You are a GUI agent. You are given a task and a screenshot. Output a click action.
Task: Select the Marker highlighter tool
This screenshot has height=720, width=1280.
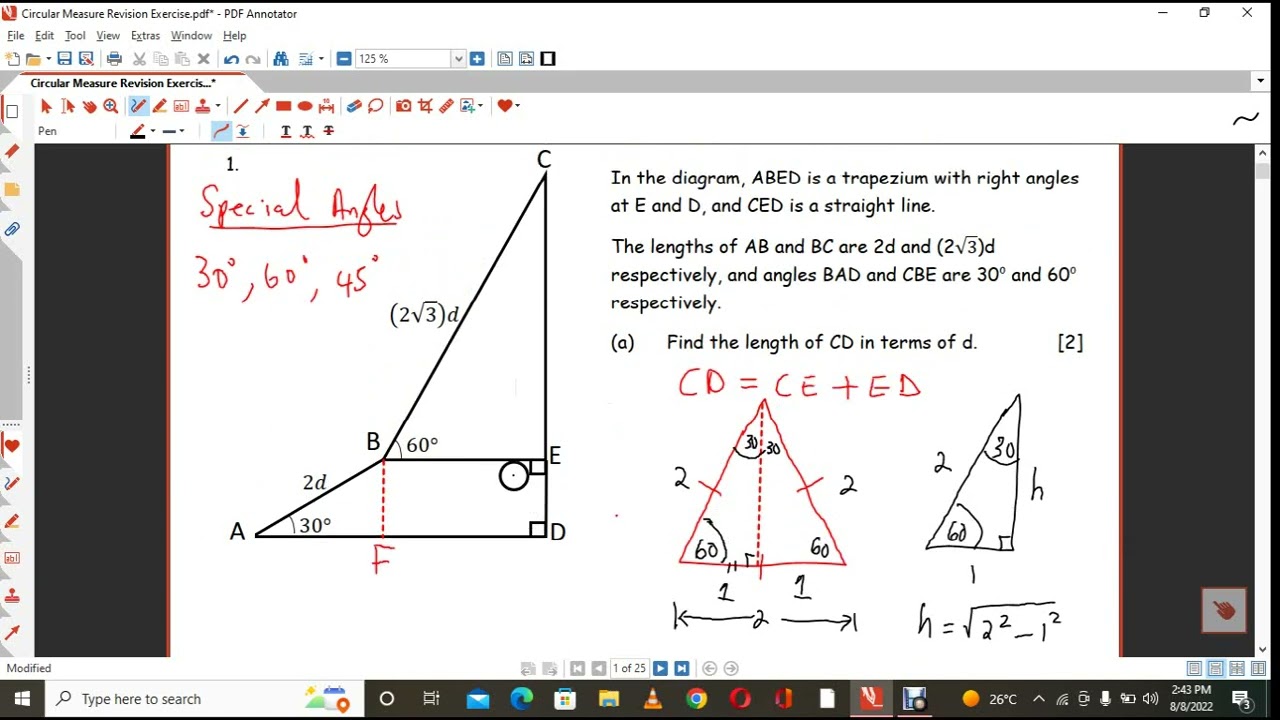coord(160,106)
